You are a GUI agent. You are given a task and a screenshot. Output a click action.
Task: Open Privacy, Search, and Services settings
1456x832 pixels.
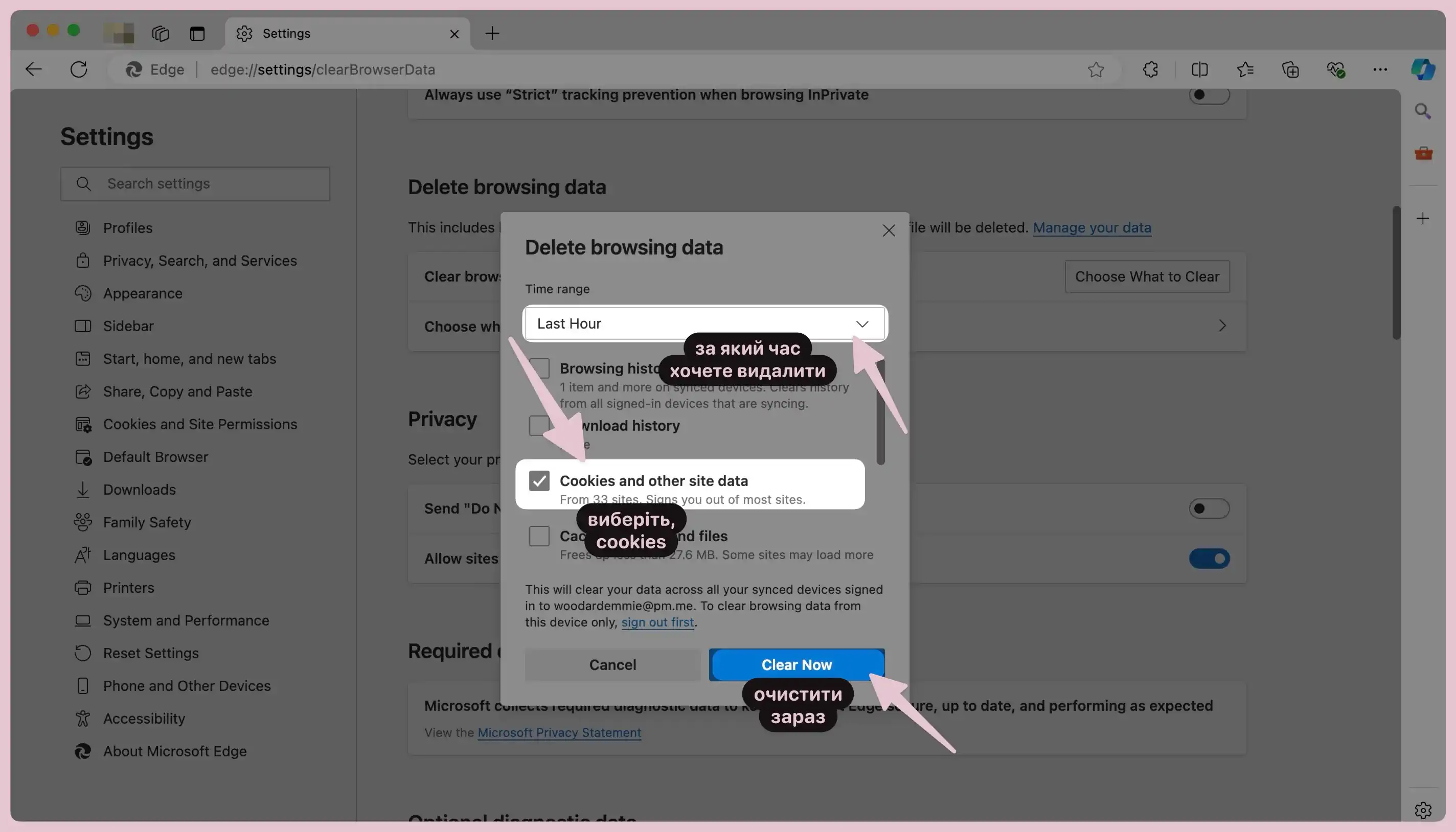(x=200, y=260)
